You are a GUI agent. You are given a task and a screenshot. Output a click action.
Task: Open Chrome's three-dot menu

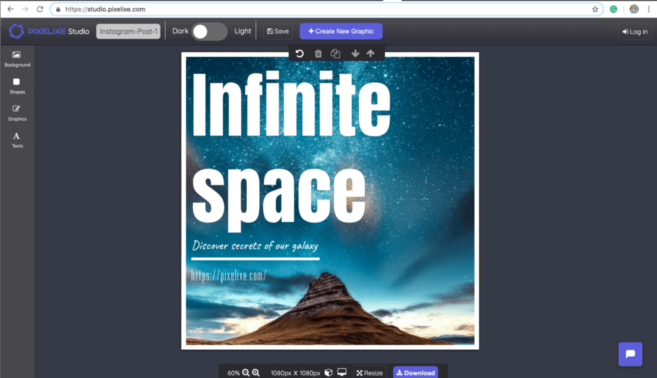click(x=649, y=9)
